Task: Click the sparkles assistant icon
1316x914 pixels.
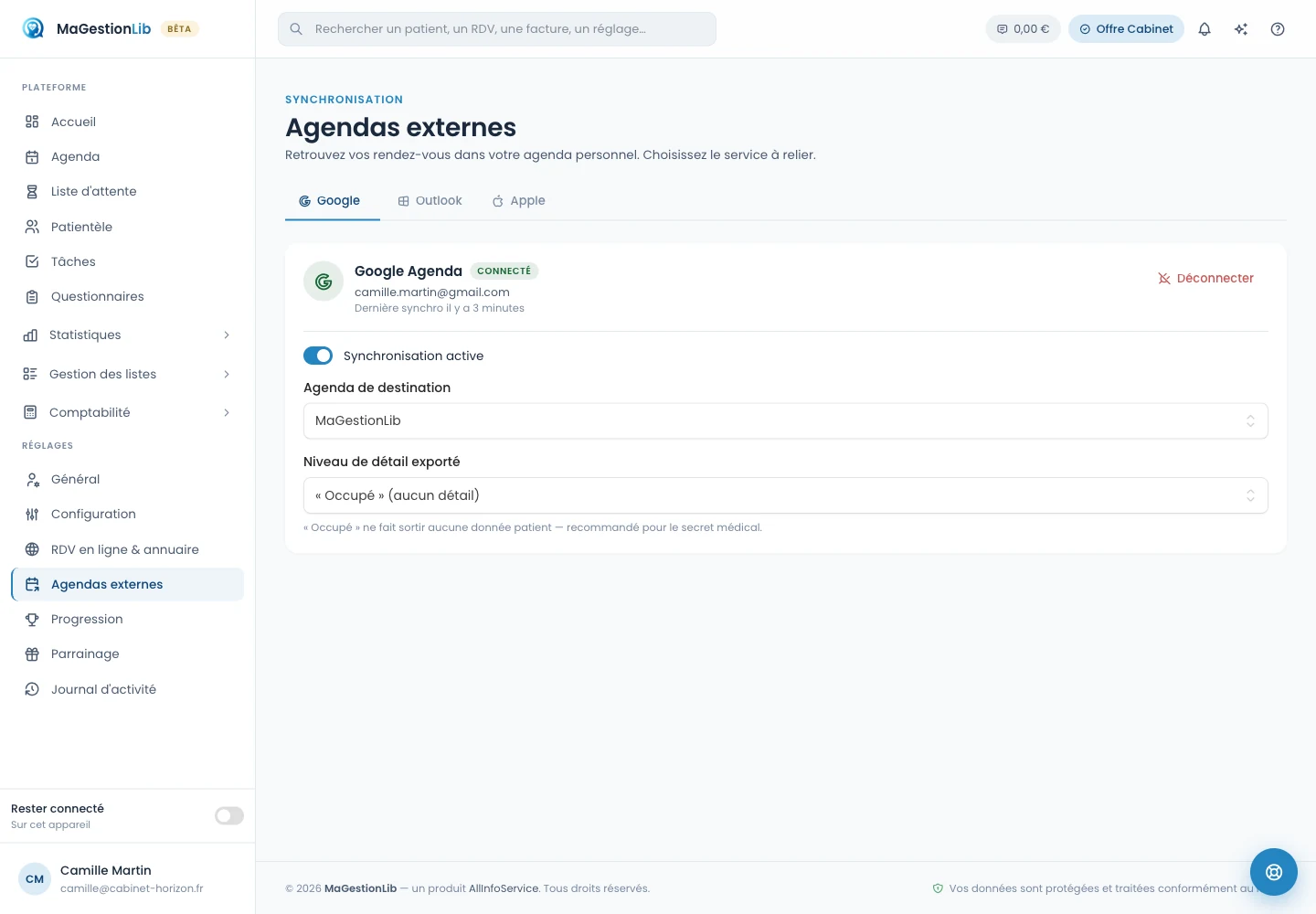Action: pyautogui.click(x=1241, y=29)
